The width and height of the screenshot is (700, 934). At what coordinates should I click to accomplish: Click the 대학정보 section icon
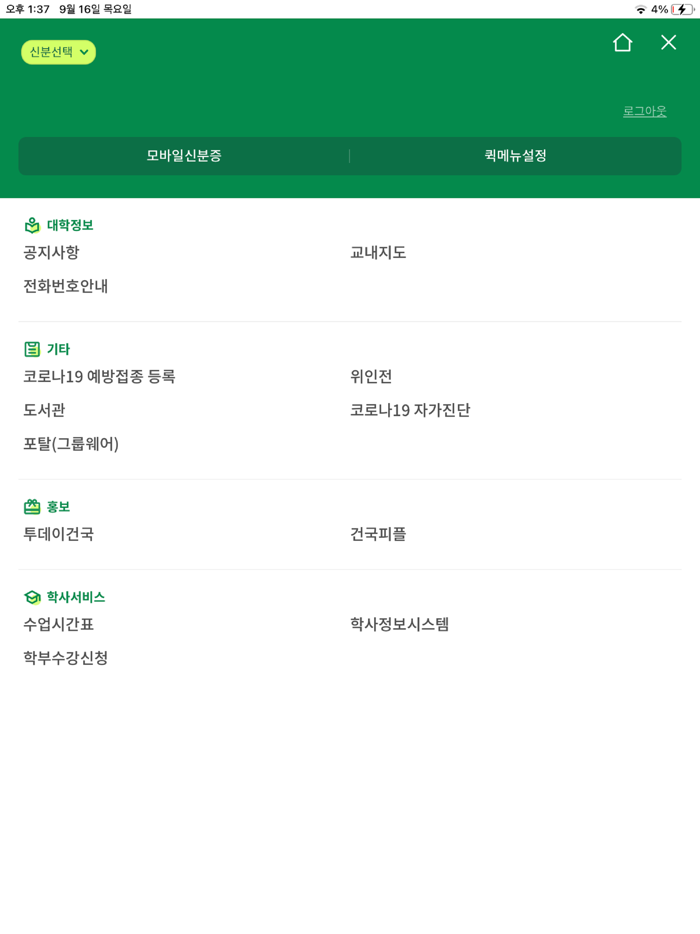click(31, 225)
